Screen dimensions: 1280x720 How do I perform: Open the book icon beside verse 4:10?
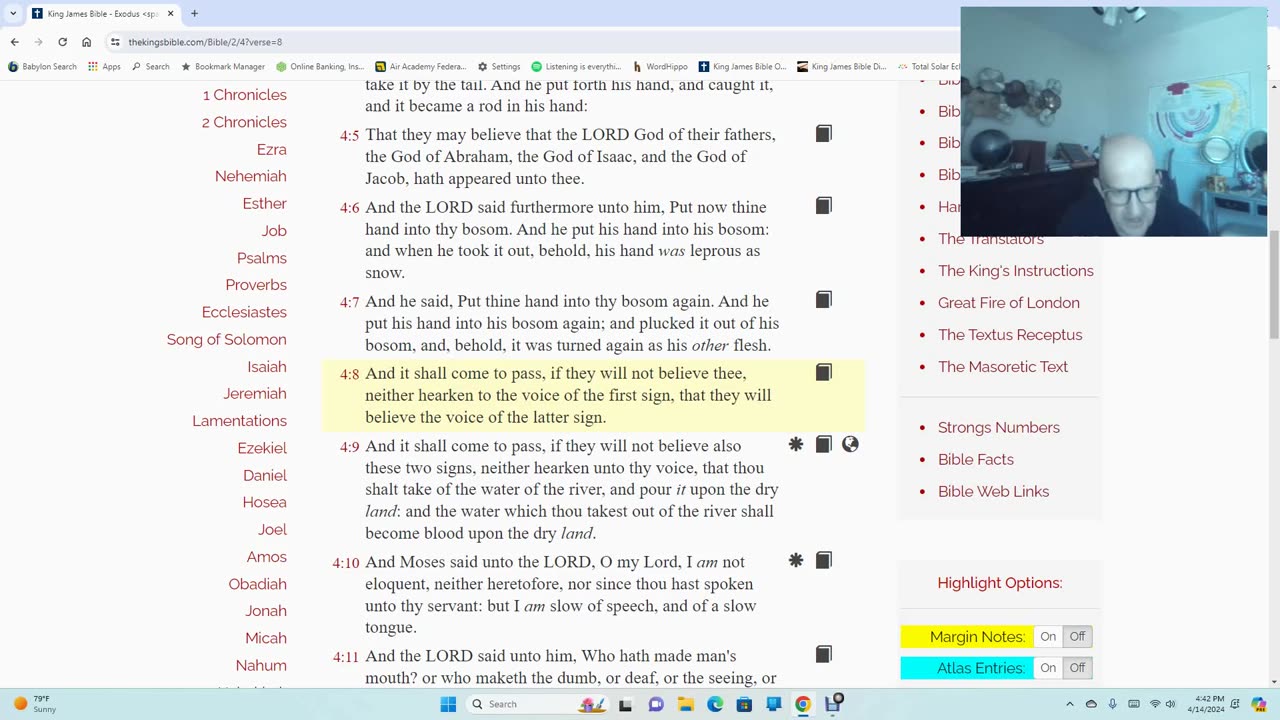pos(823,561)
